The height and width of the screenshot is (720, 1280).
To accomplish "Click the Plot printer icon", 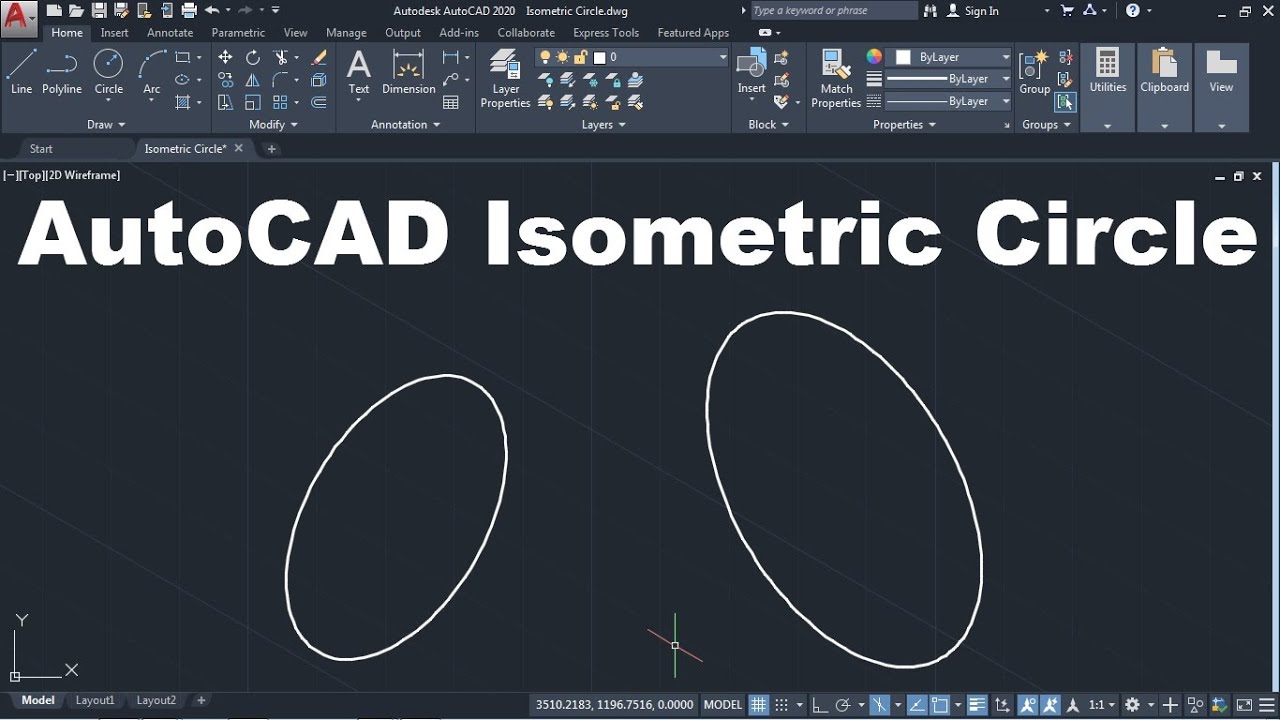I will click(x=189, y=11).
